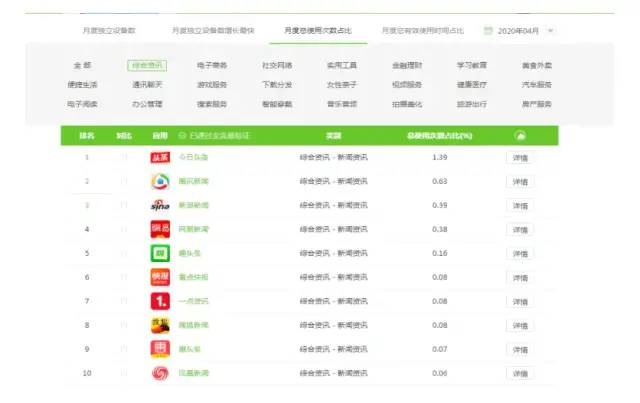Screen dimensions: 640x403
Task: Filter by the 社交网络 category
Action: pos(277,65)
